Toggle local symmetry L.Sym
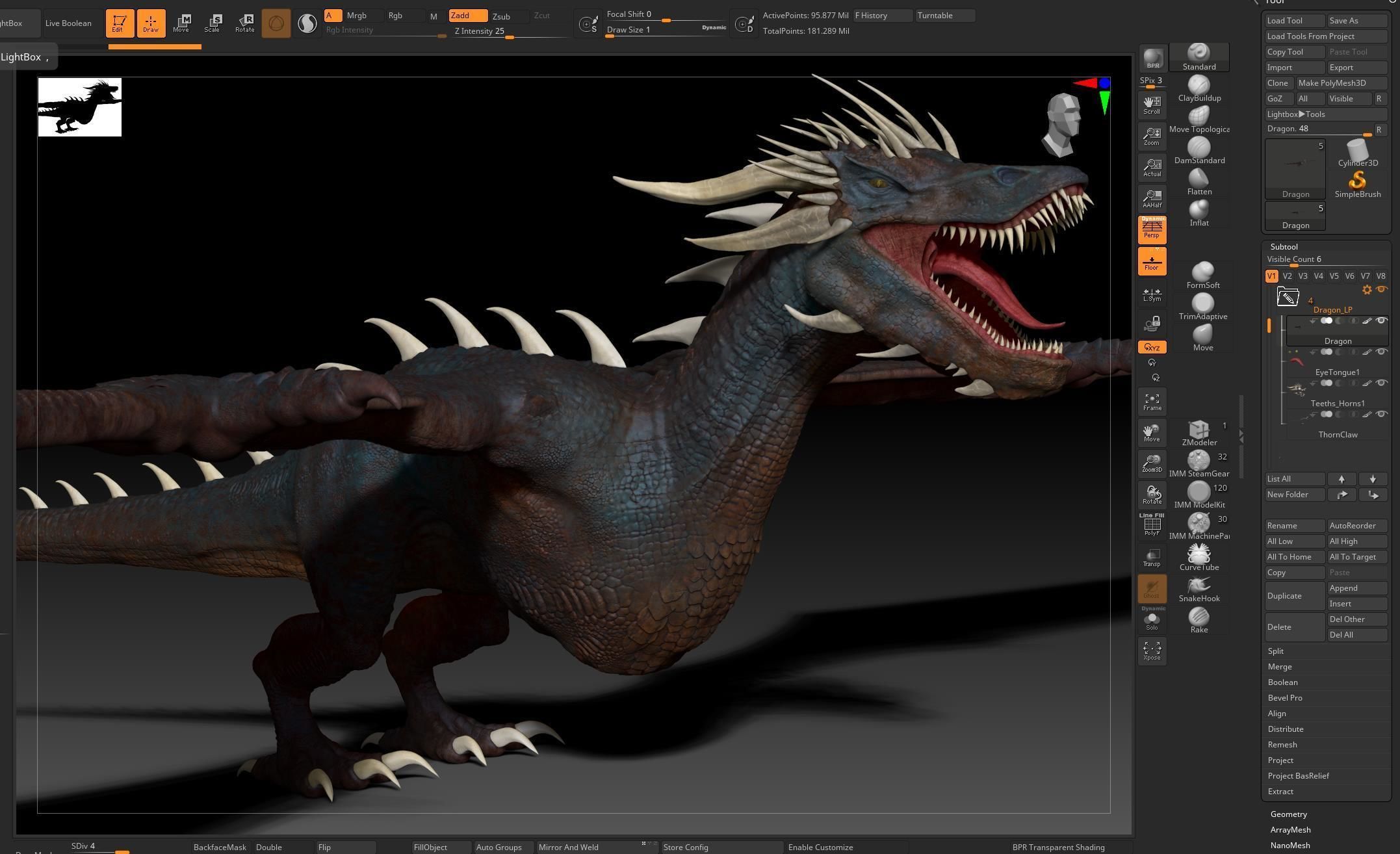Image resolution: width=1400 pixels, height=854 pixels. click(1152, 294)
